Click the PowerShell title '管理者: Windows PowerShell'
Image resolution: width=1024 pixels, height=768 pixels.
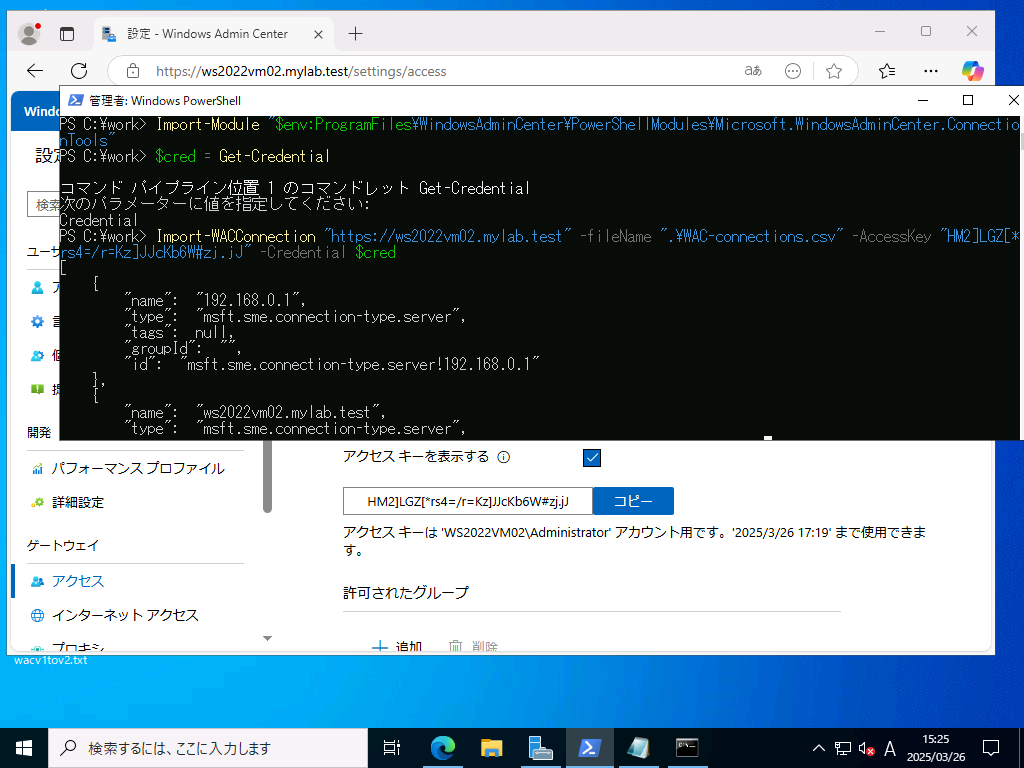(165, 101)
